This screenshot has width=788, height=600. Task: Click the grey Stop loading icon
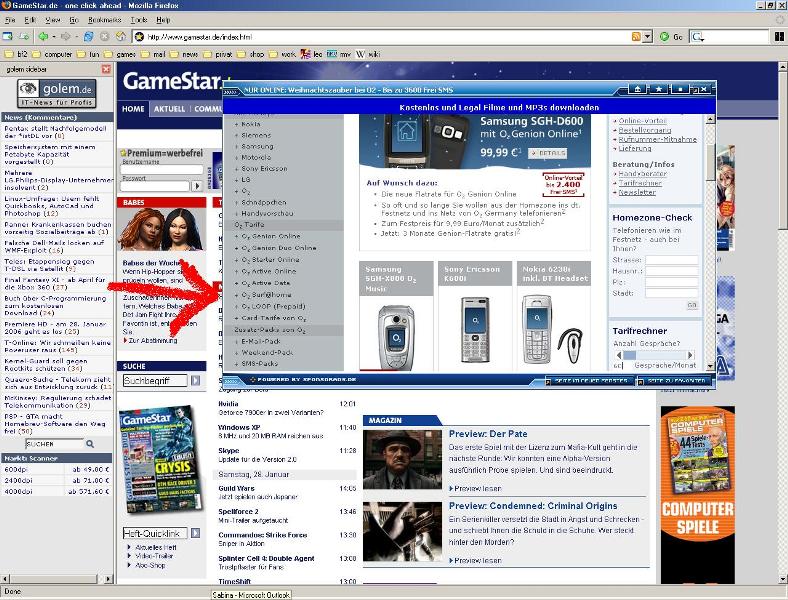(105, 36)
